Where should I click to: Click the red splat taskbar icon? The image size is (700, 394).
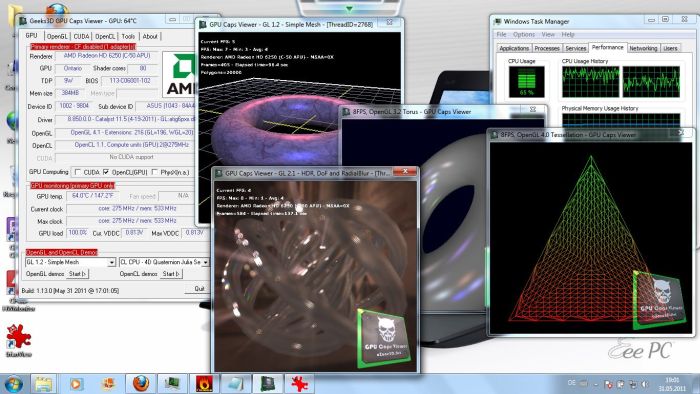(x=299, y=384)
